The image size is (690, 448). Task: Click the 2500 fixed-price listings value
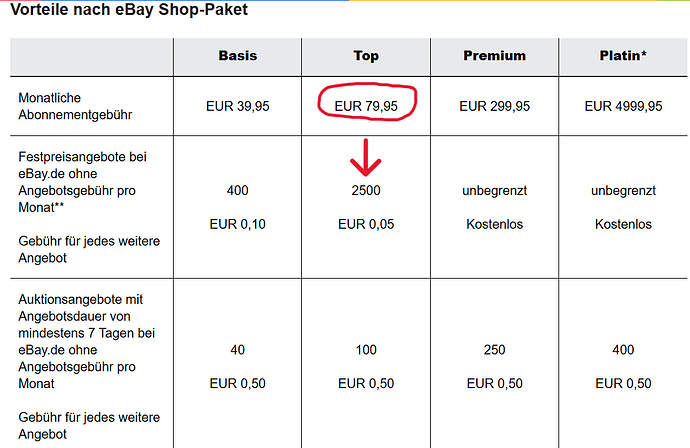point(366,191)
